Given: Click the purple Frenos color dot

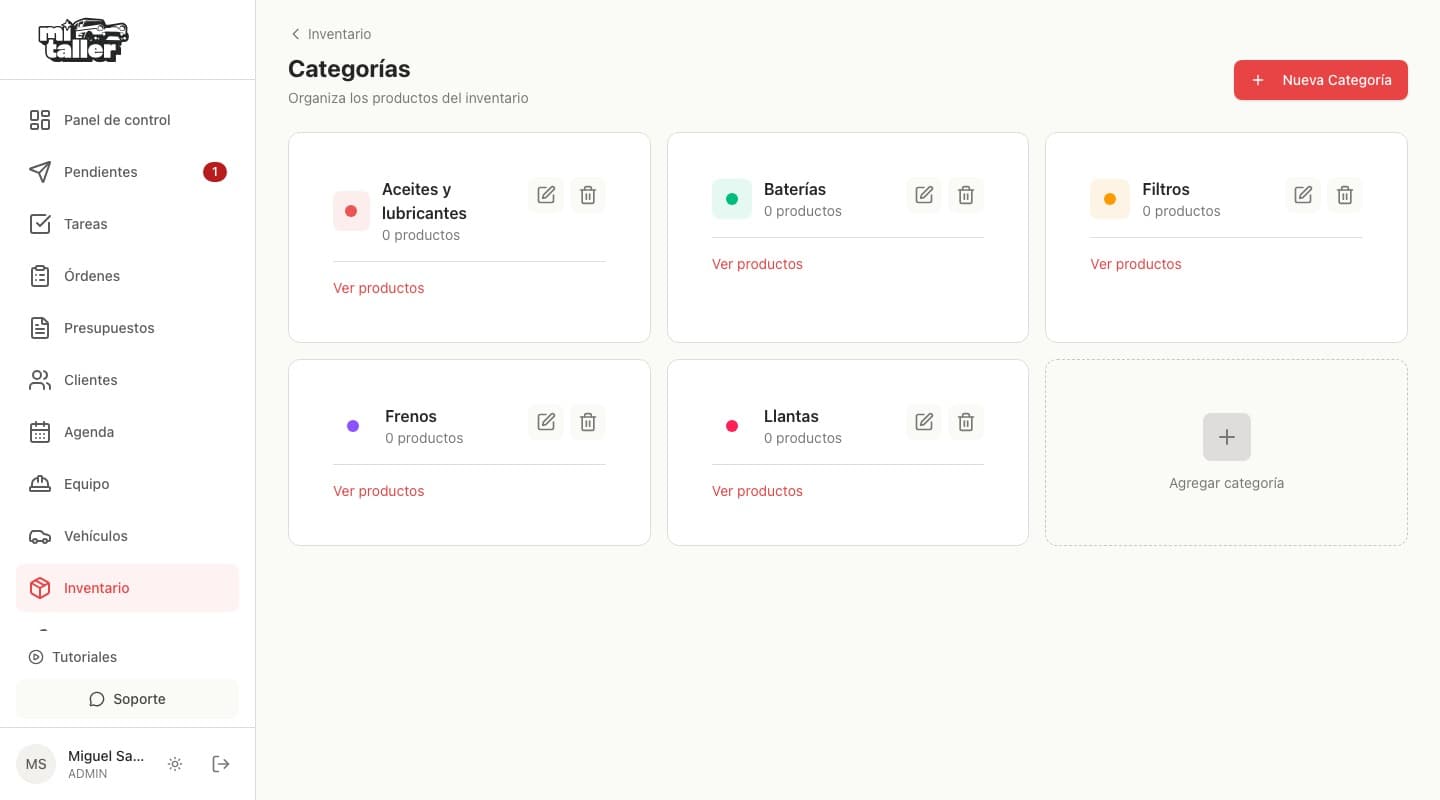Looking at the screenshot, I should tap(353, 426).
